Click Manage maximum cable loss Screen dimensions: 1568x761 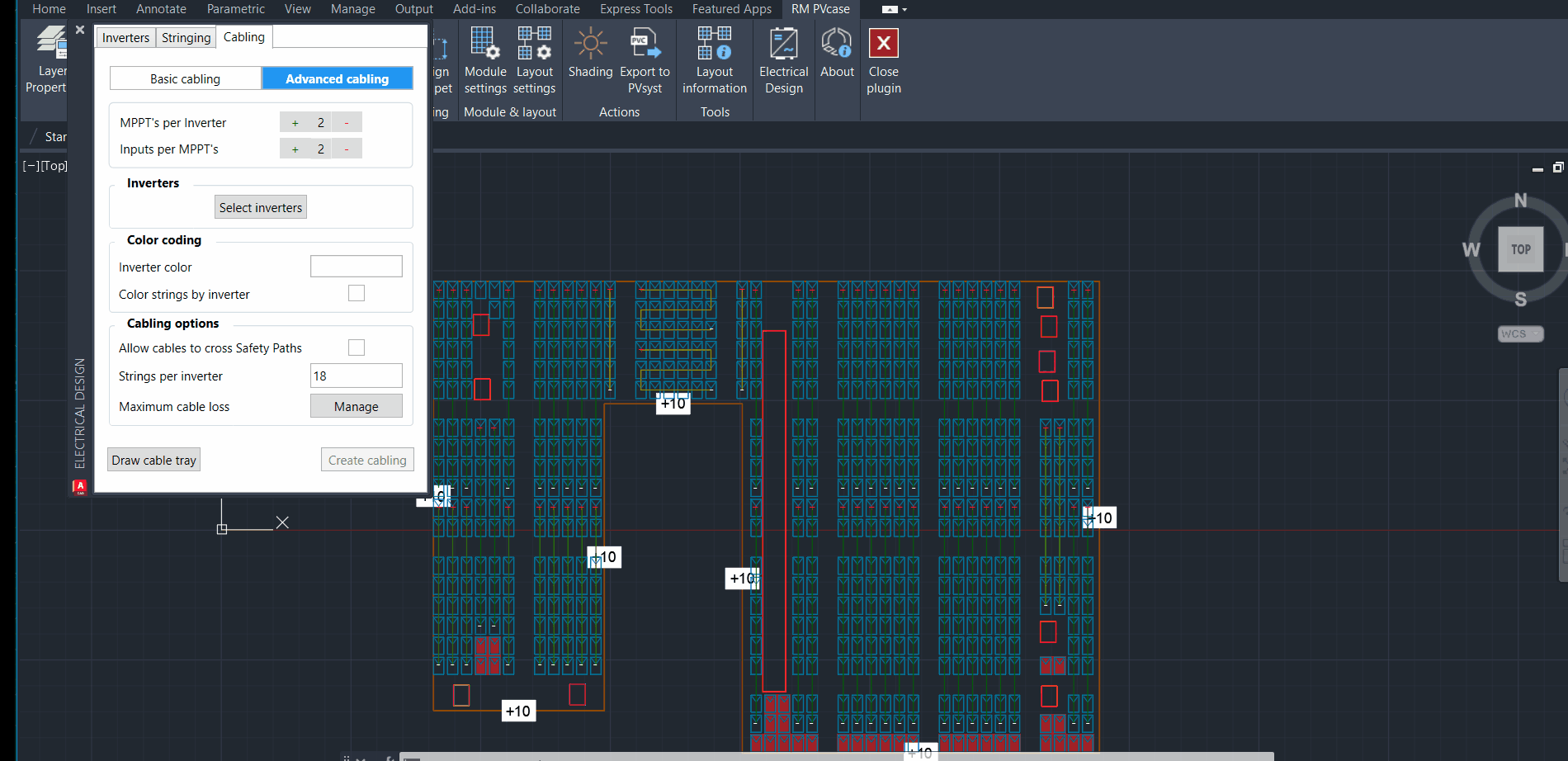coord(357,406)
